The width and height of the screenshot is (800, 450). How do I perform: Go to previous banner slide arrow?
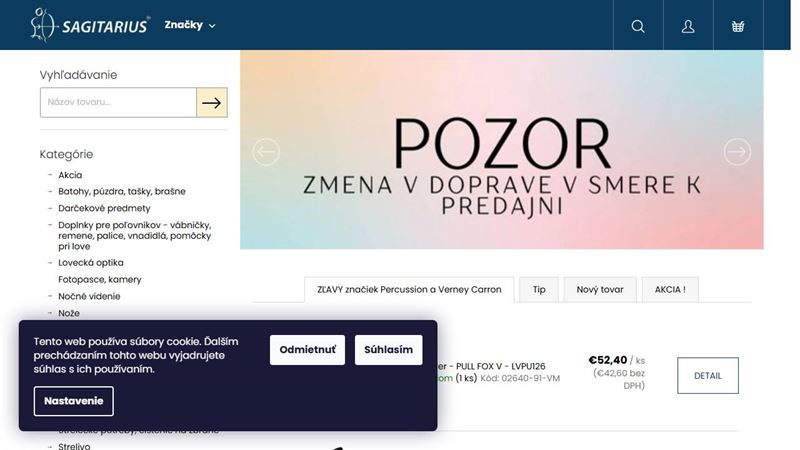(266, 152)
